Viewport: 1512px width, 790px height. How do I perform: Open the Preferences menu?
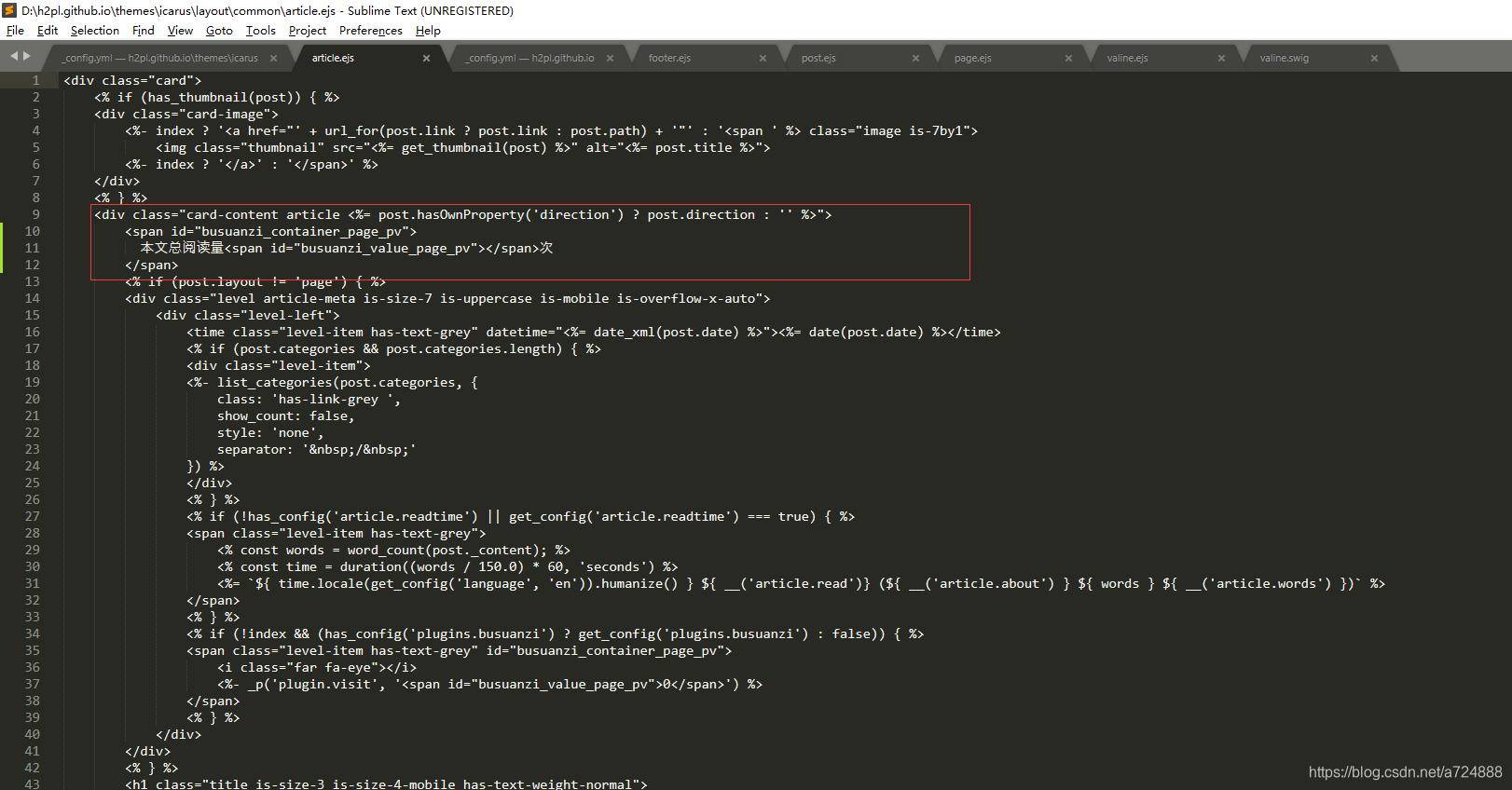[370, 31]
